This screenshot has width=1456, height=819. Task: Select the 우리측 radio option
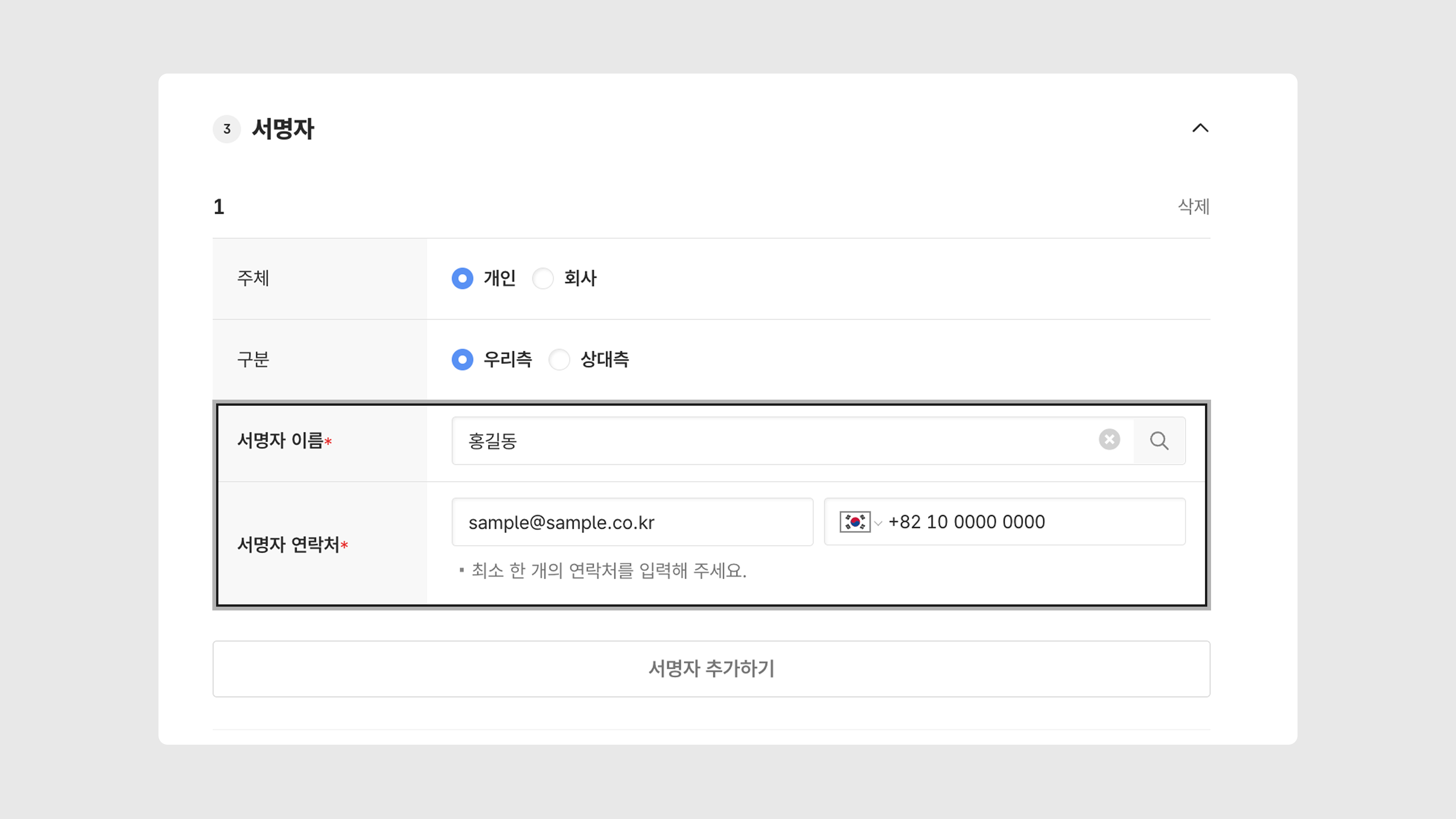(x=462, y=359)
